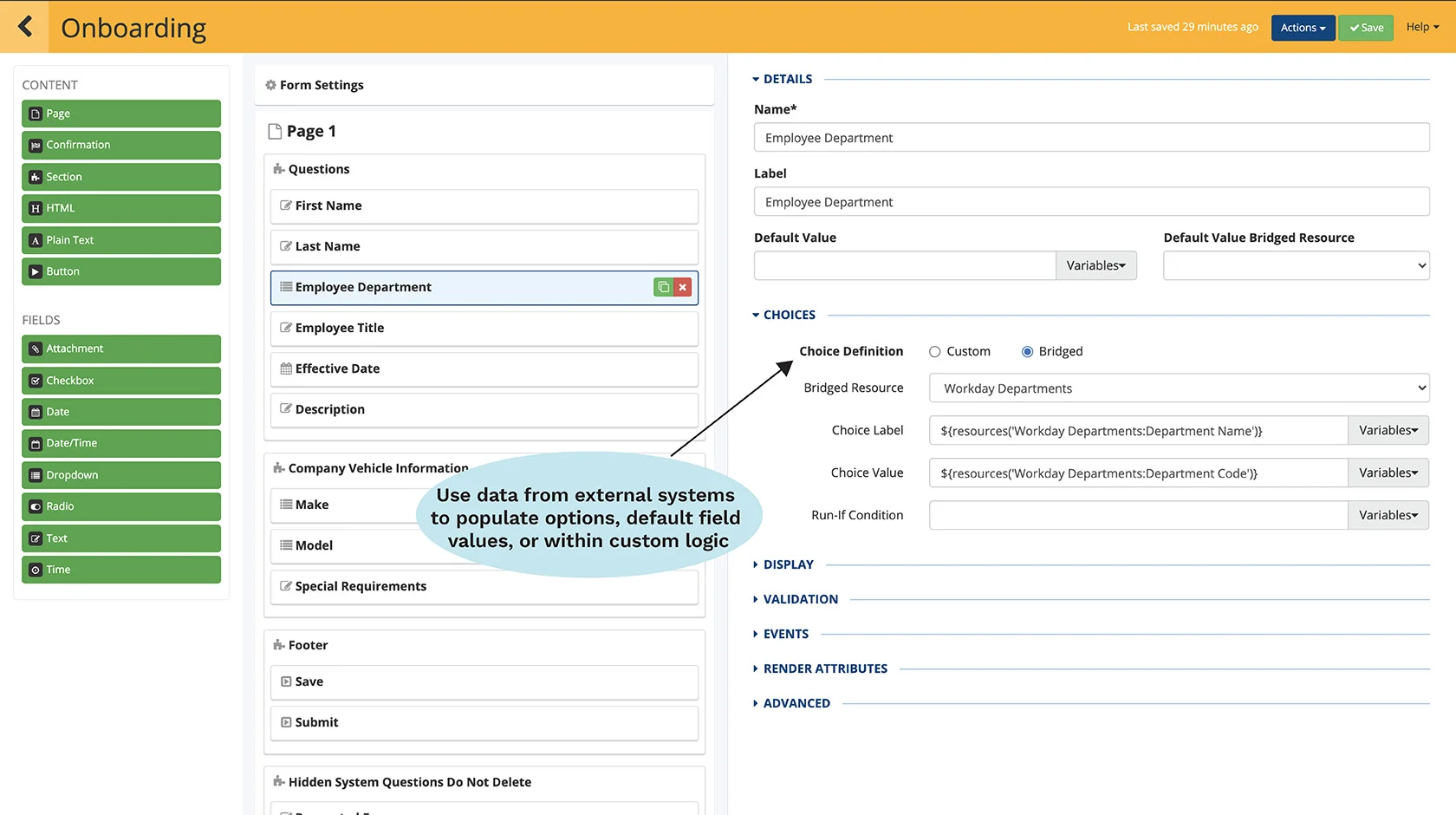Viewport: 1456px width, 815px height.
Task: Add a Button content element
Action: click(x=121, y=271)
